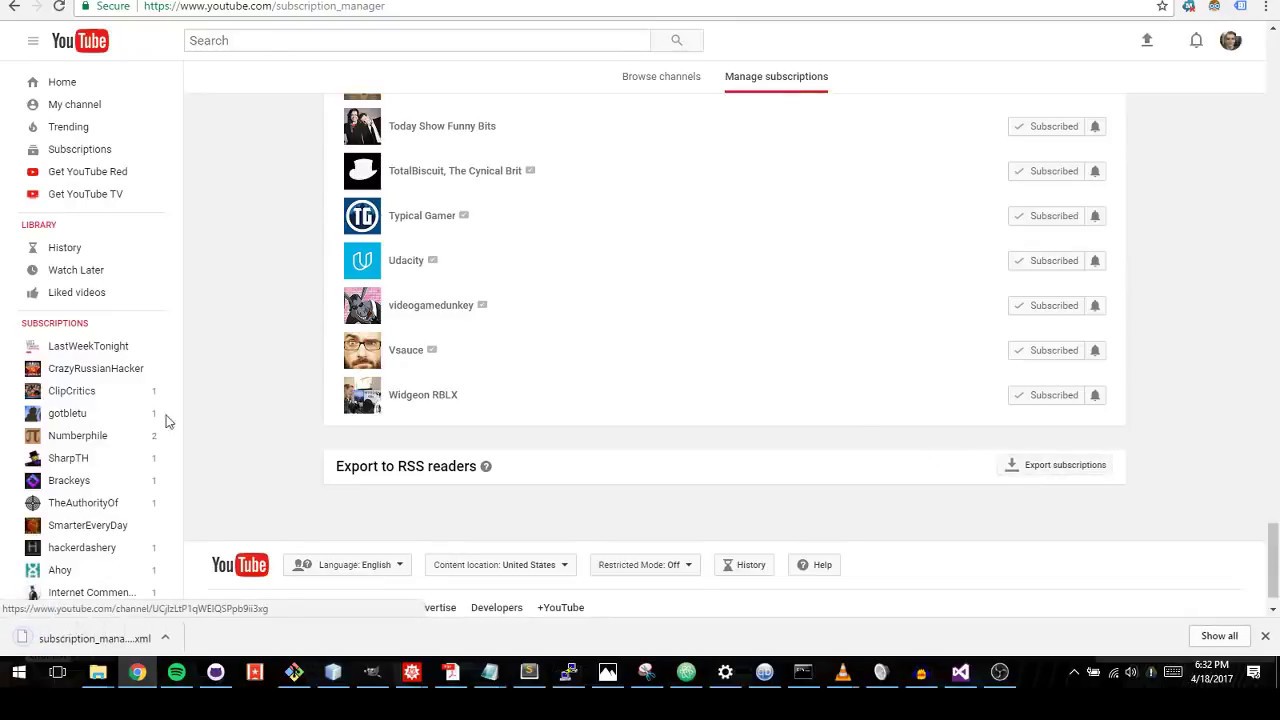This screenshot has height=720, width=1280.
Task: Click Show all downloads button
Action: [1219, 636]
